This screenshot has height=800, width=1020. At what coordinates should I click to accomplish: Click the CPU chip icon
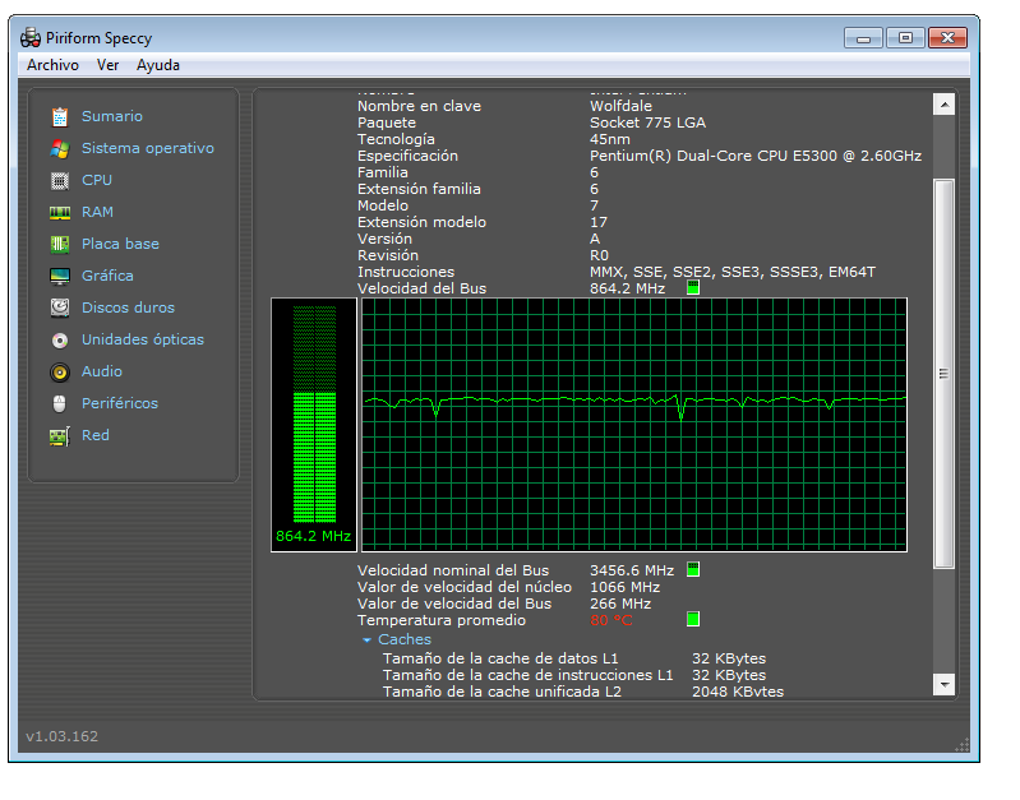point(60,181)
